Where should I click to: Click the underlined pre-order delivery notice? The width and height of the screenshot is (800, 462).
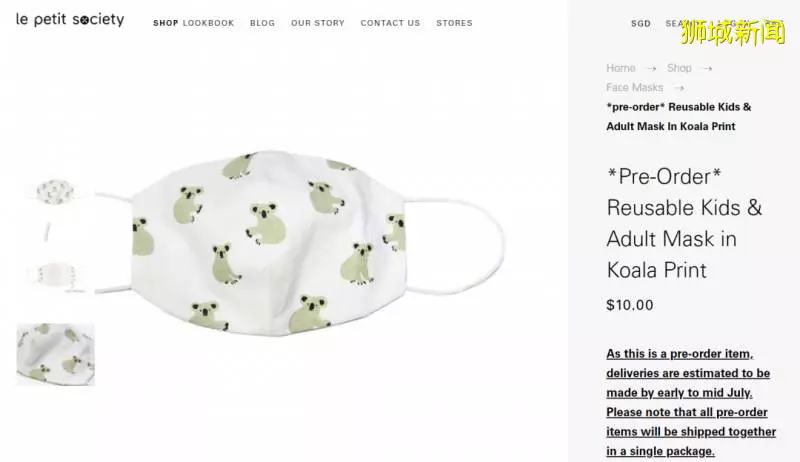click(691, 402)
